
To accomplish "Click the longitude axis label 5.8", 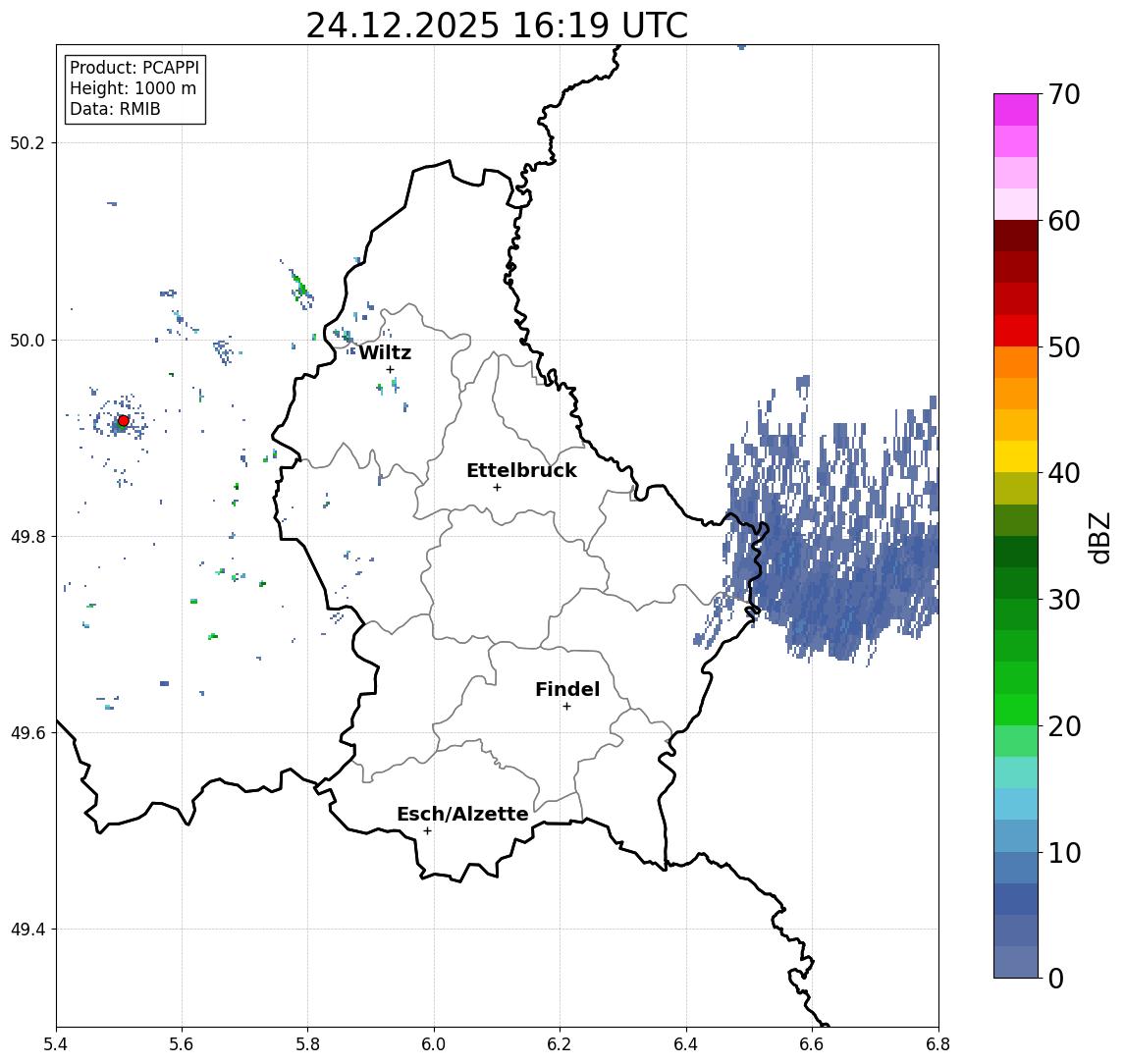I will click(307, 1044).
